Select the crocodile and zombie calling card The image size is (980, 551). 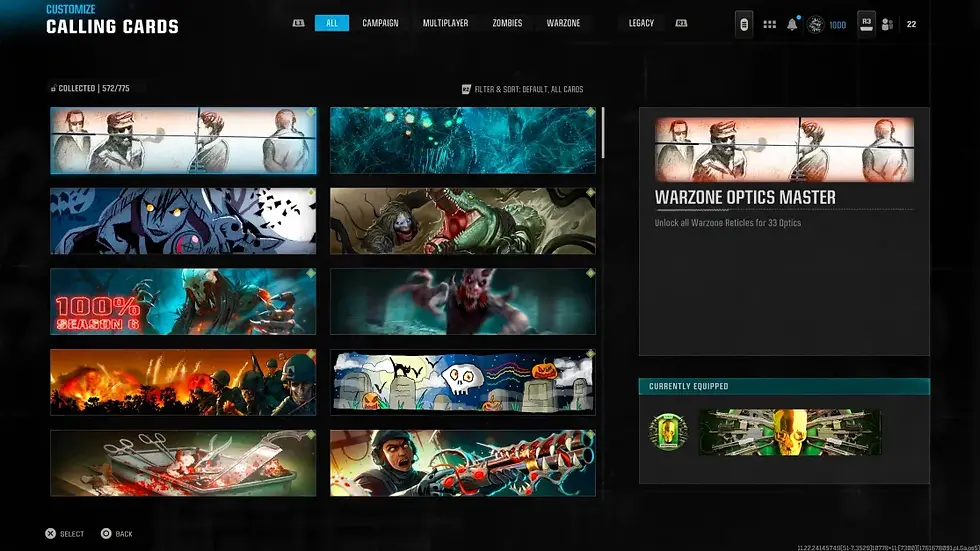tap(462, 221)
